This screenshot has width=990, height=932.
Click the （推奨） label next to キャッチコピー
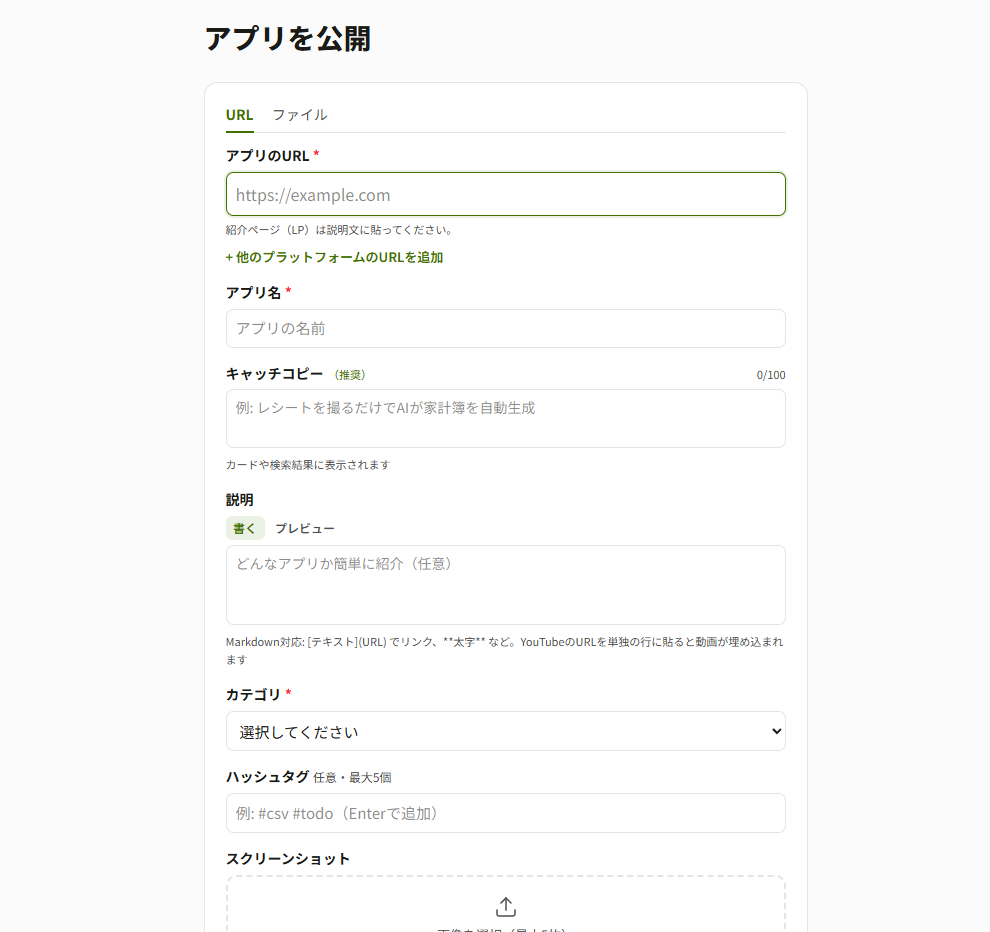350,375
